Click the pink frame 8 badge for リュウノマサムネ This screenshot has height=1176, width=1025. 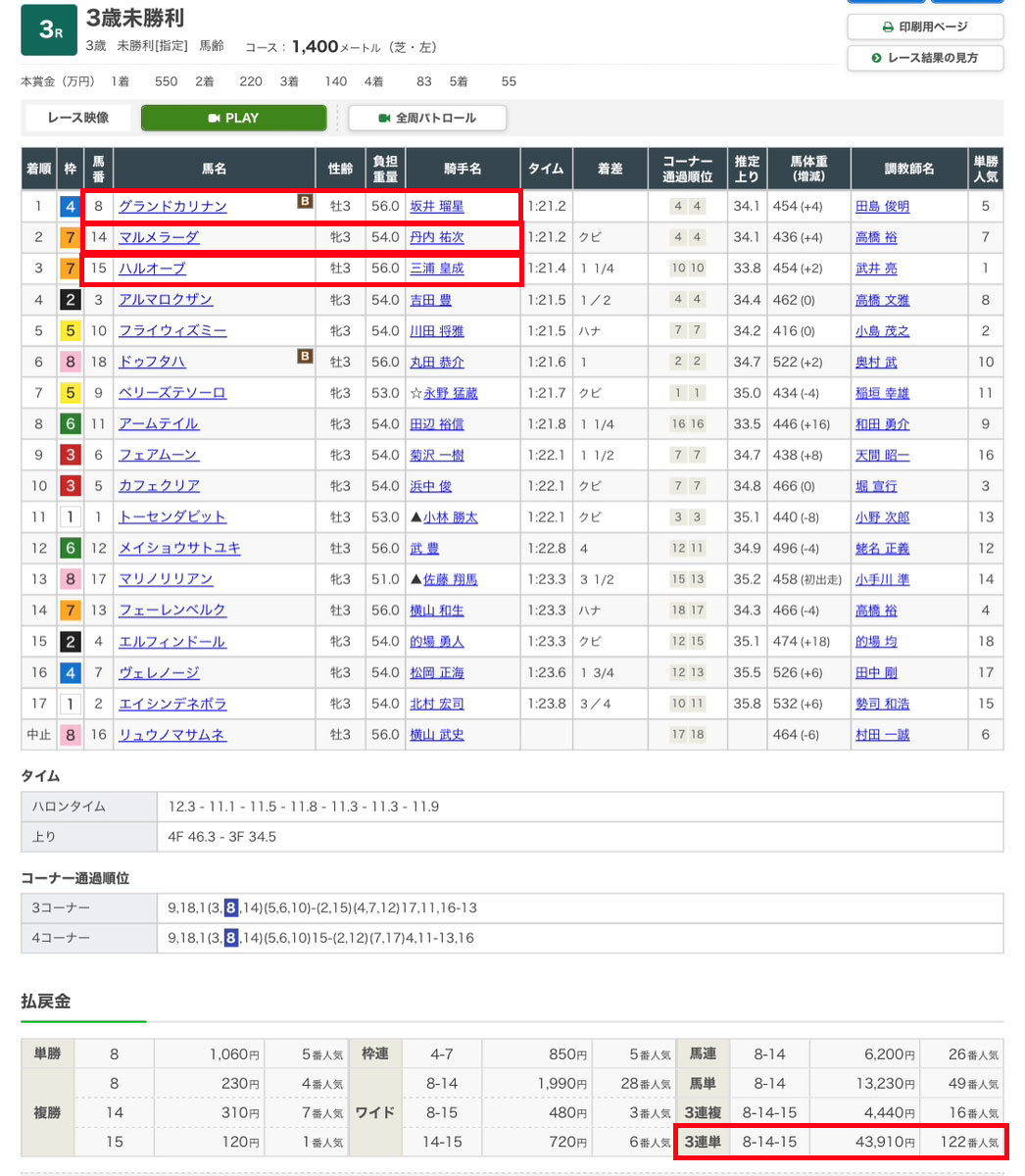(70, 735)
